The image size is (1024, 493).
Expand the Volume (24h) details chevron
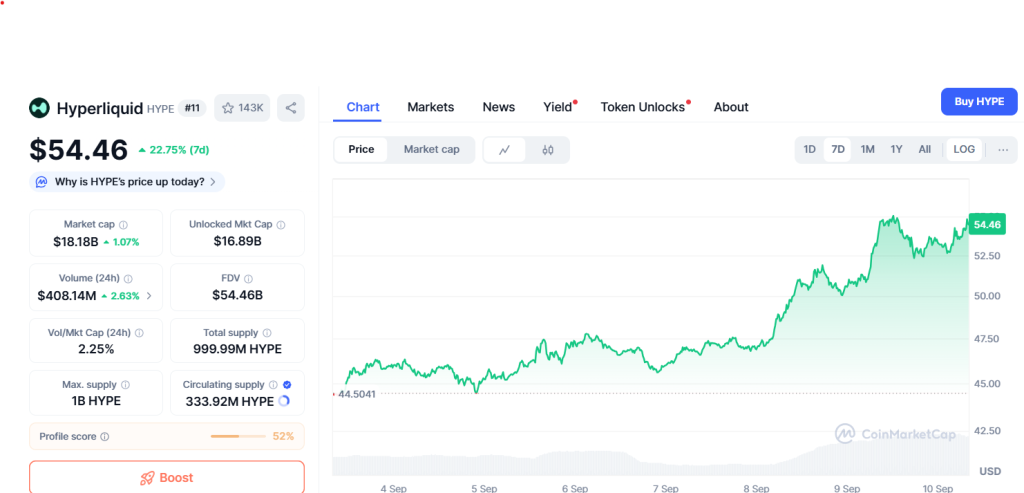coord(150,296)
